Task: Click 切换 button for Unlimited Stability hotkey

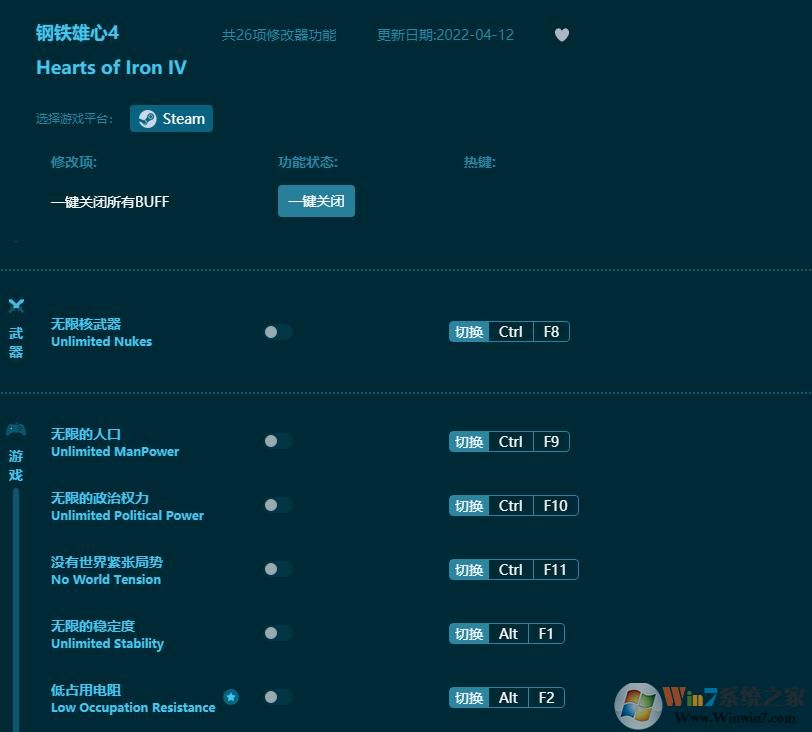Action: (x=469, y=634)
